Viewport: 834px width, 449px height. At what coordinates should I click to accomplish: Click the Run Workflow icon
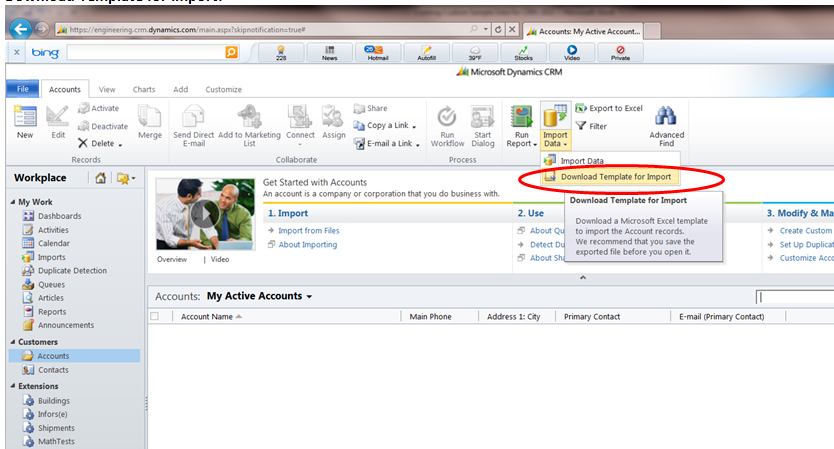447,116
